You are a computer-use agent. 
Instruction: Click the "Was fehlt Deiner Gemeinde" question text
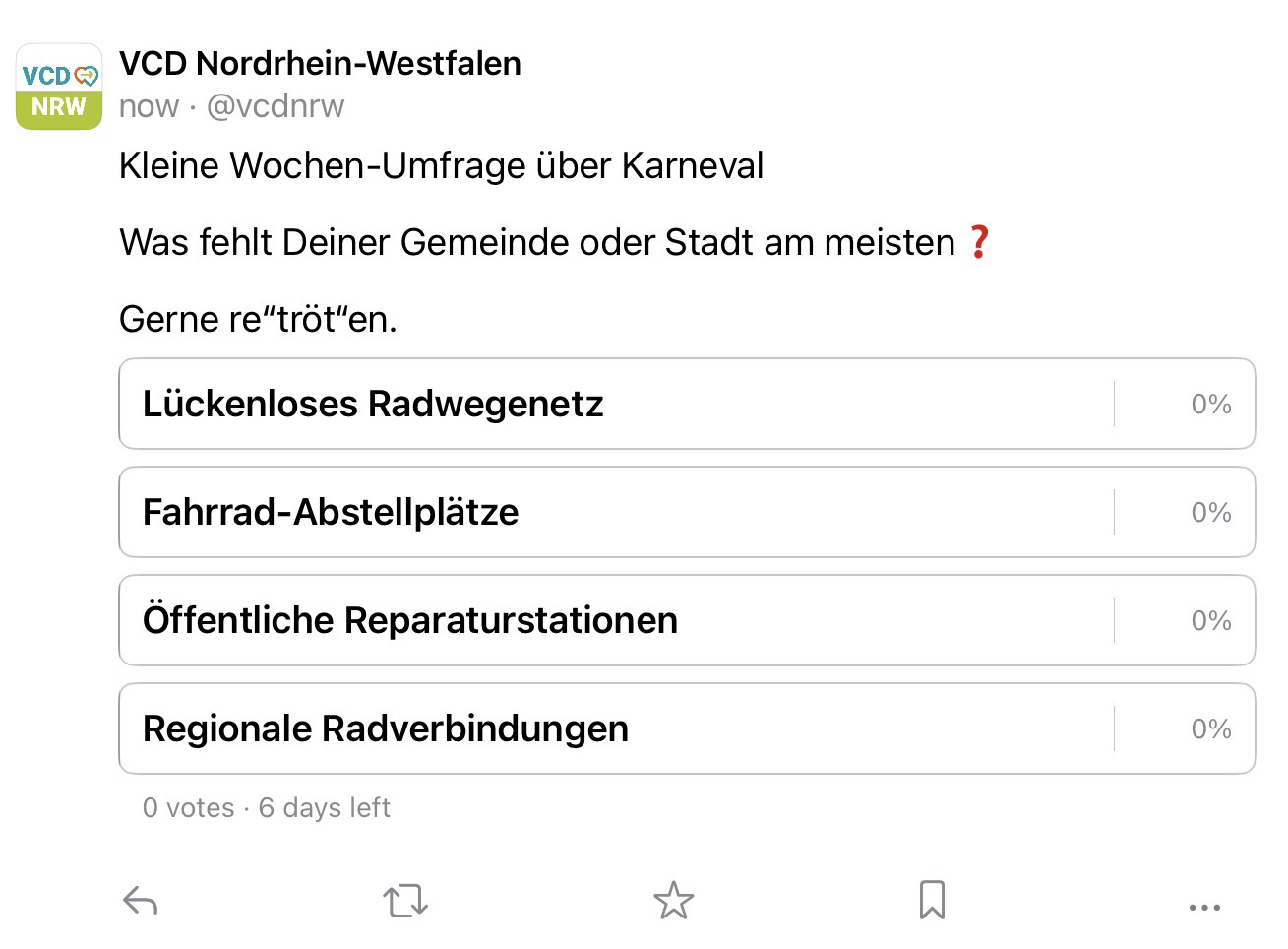click(536, 242)
